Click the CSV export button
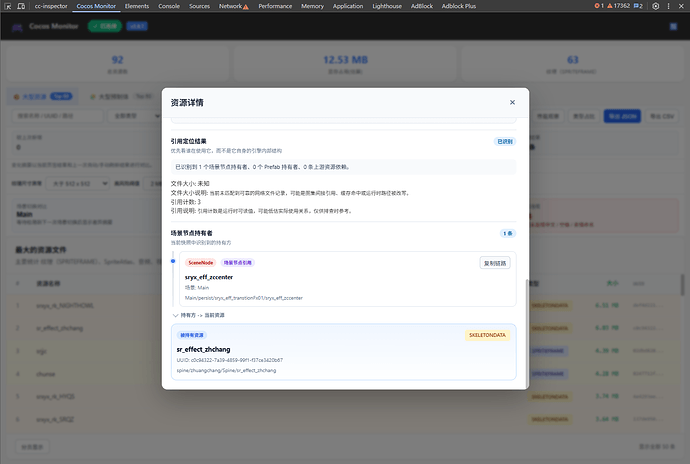690x464 pixels. pos(661,116)
